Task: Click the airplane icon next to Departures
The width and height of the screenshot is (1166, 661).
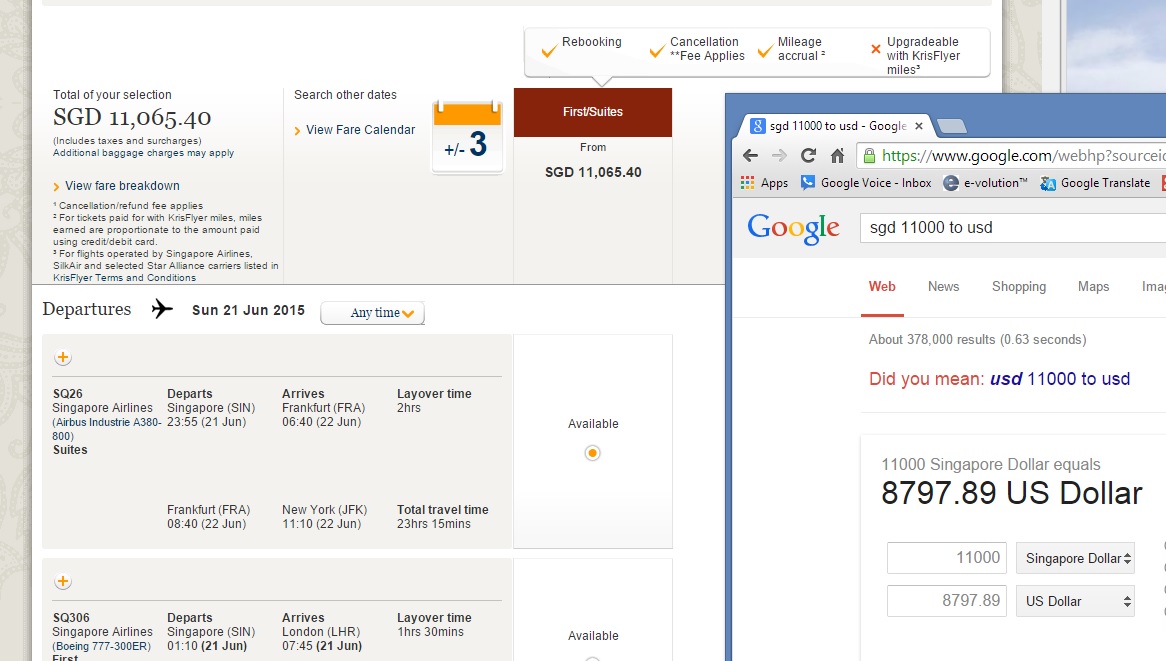Action: click(x=162, y=310)
